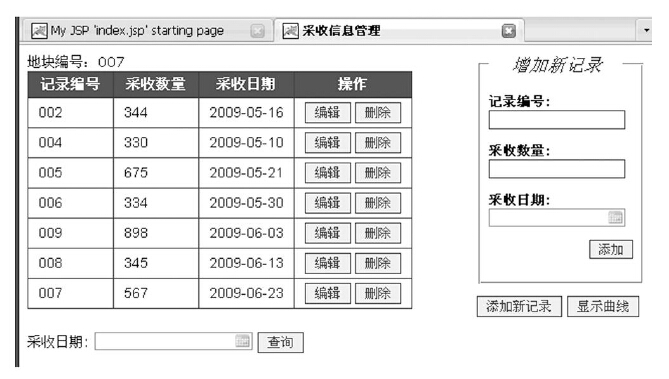Viewport: 669px width, 379px height.
Task: Click 编辑 for record 005
Action: (328, 173)
